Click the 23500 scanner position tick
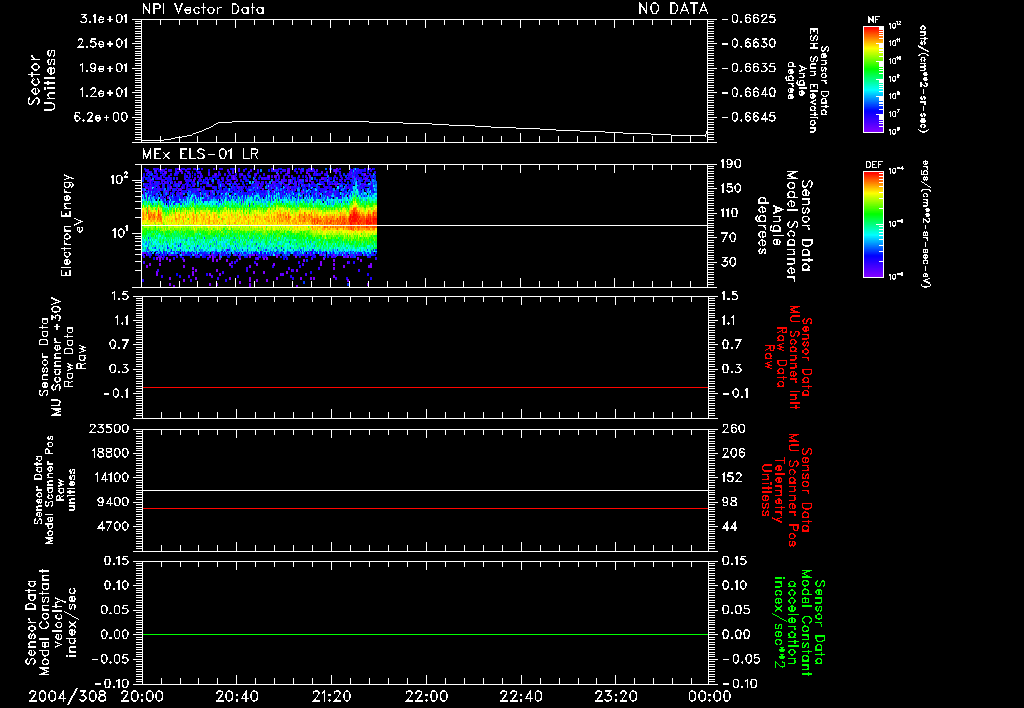This screenshot has width=1024, height=708. (x=109, y=428)
